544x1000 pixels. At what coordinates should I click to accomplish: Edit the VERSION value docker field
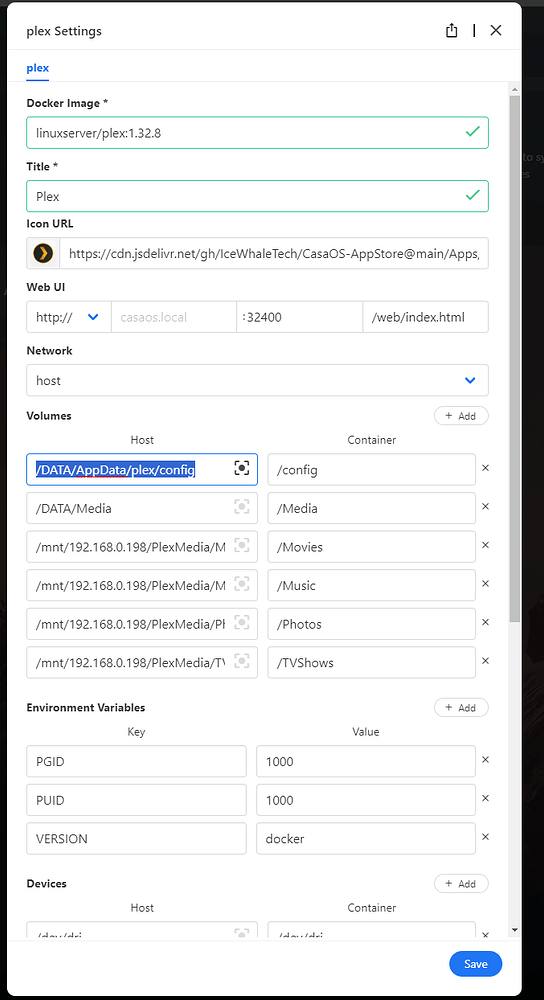click(x=366, y=839)
